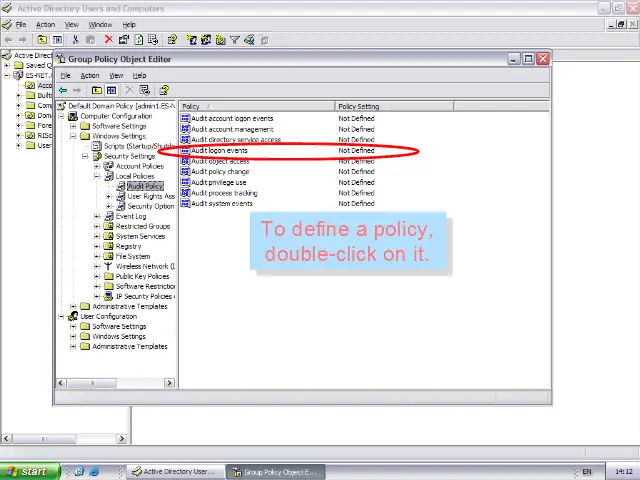Image resolution: width=640 pixels, height=480 pixels.
Task: Expand Software Settings under Computer Configuration
Action: click(73, 126)
